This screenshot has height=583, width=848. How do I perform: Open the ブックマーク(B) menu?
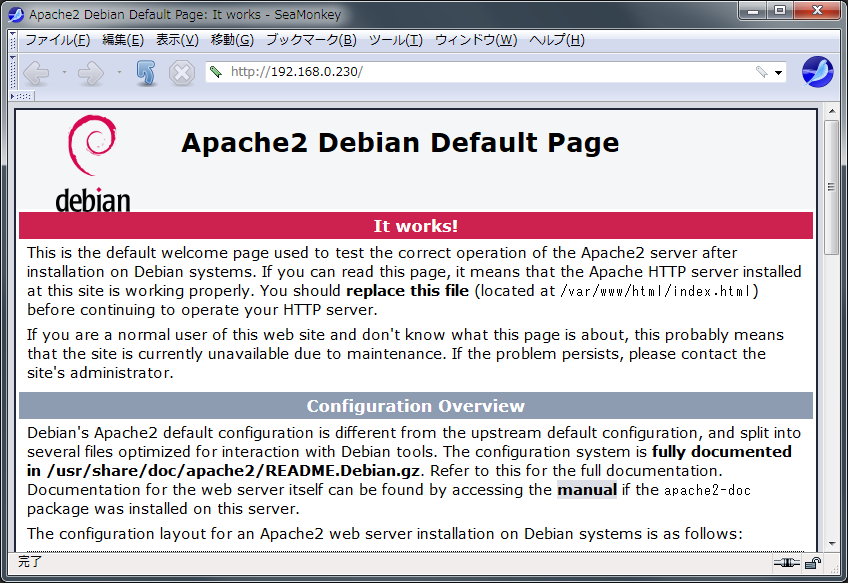pyautogui.click(x=312, y=40)
